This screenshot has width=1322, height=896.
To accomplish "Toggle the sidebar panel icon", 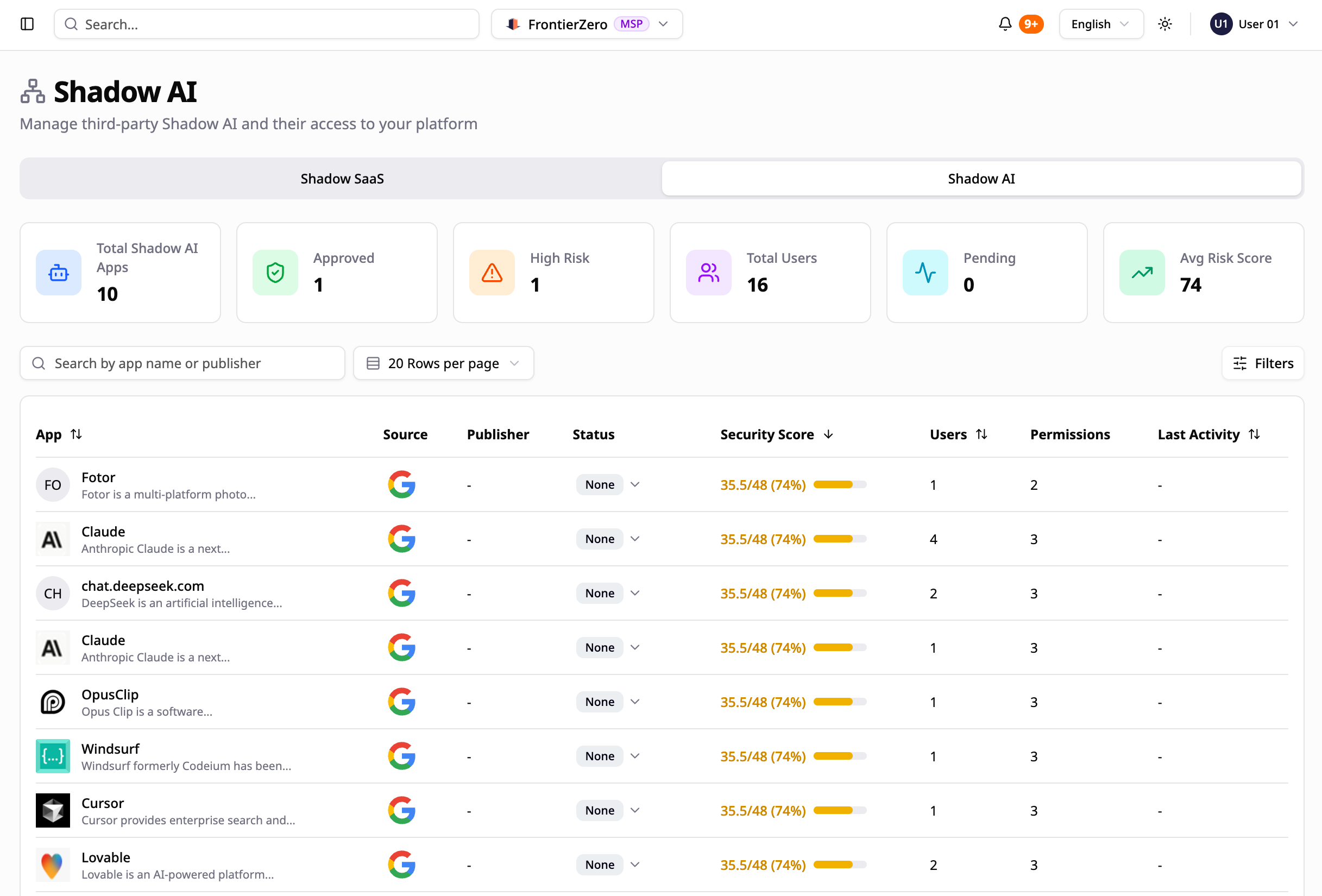I will 27,24.
